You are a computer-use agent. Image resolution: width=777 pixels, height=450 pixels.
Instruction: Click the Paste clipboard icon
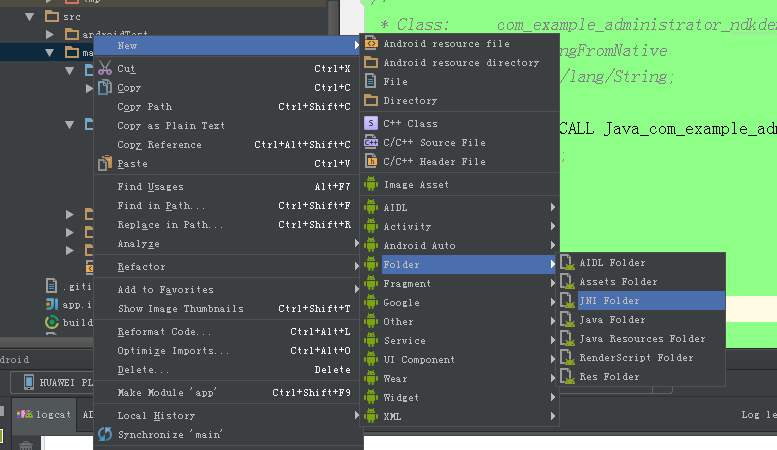click(105, 163)
